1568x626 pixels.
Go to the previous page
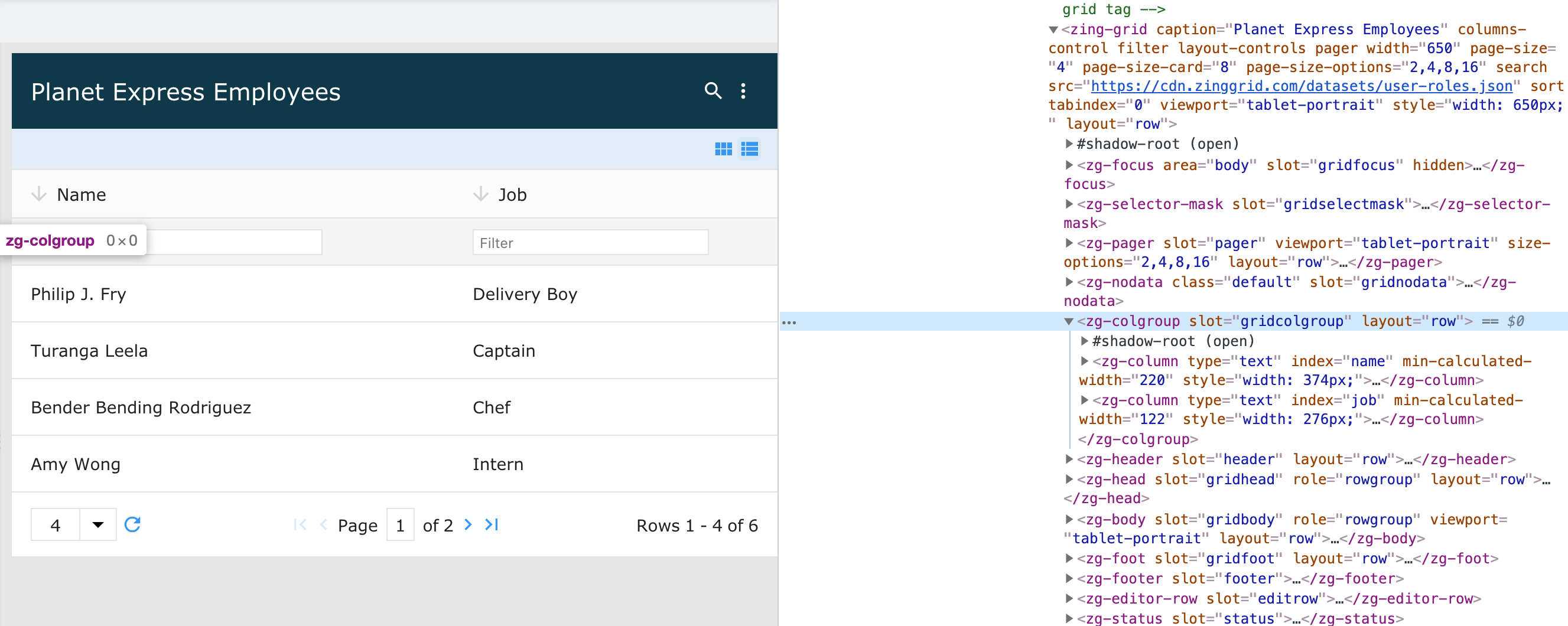click(x=323, y=524)
